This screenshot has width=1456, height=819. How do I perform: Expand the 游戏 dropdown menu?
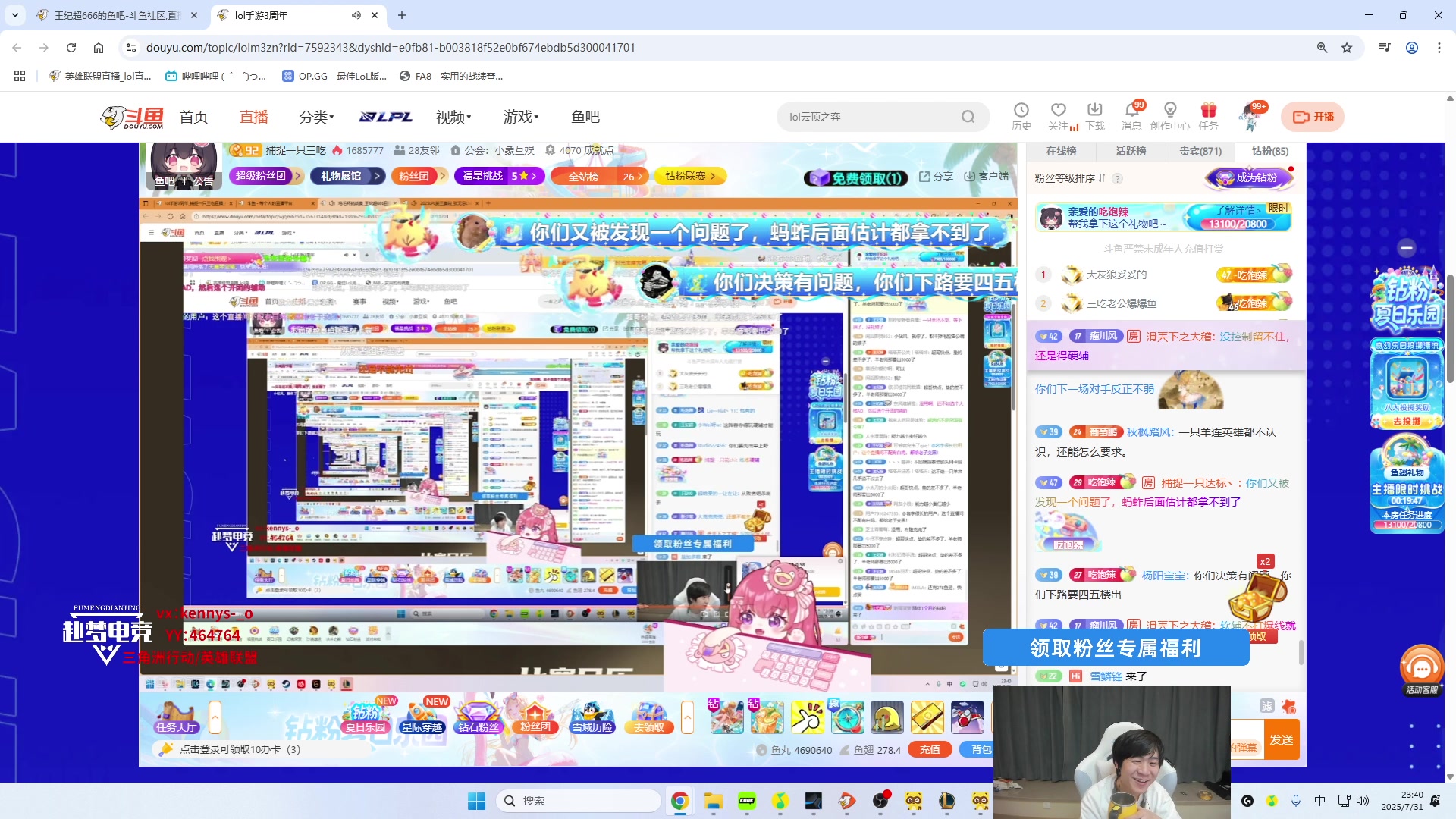tap(521, 117)
